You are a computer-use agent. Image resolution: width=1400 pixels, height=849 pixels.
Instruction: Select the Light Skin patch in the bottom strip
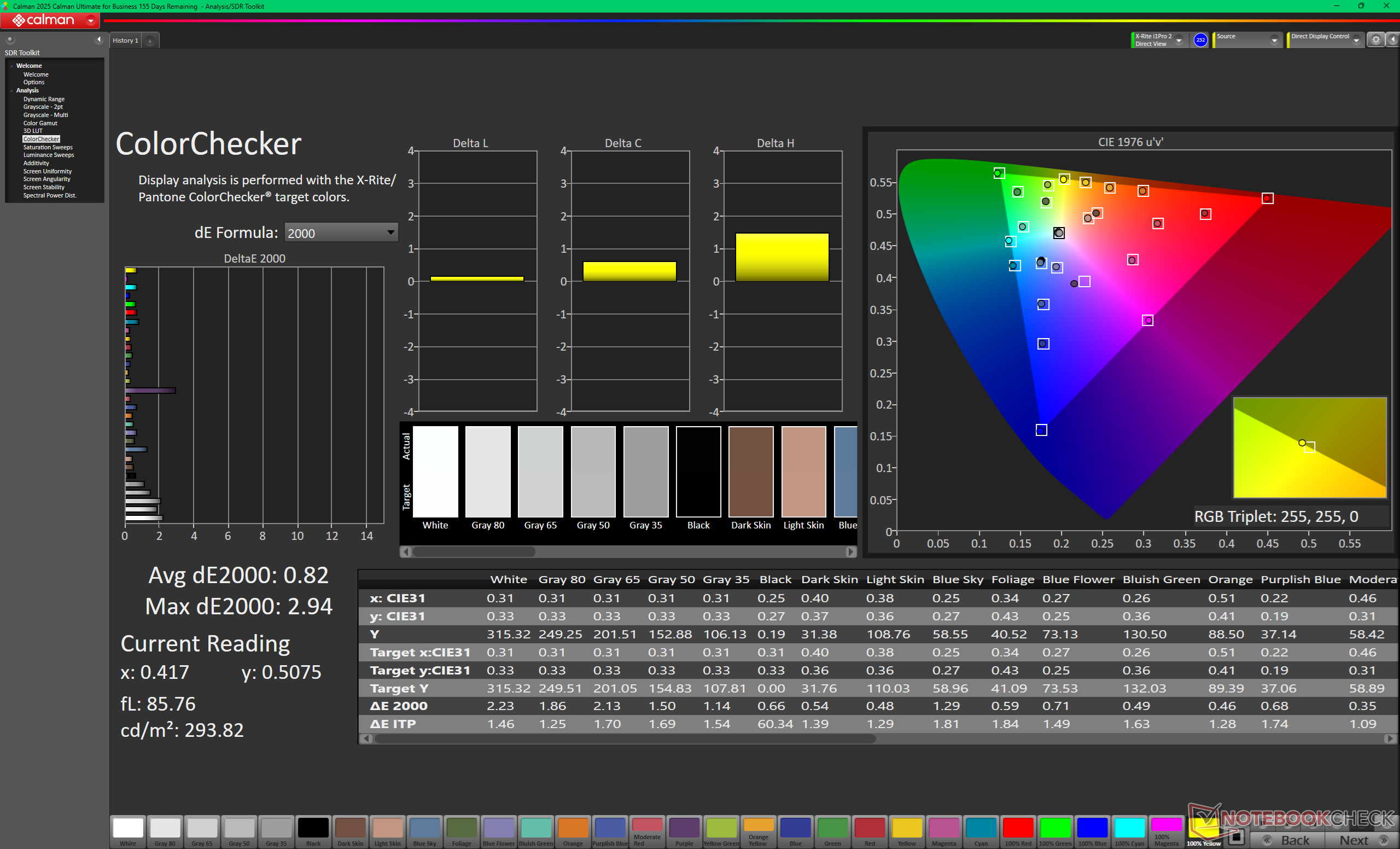point(388,831)
